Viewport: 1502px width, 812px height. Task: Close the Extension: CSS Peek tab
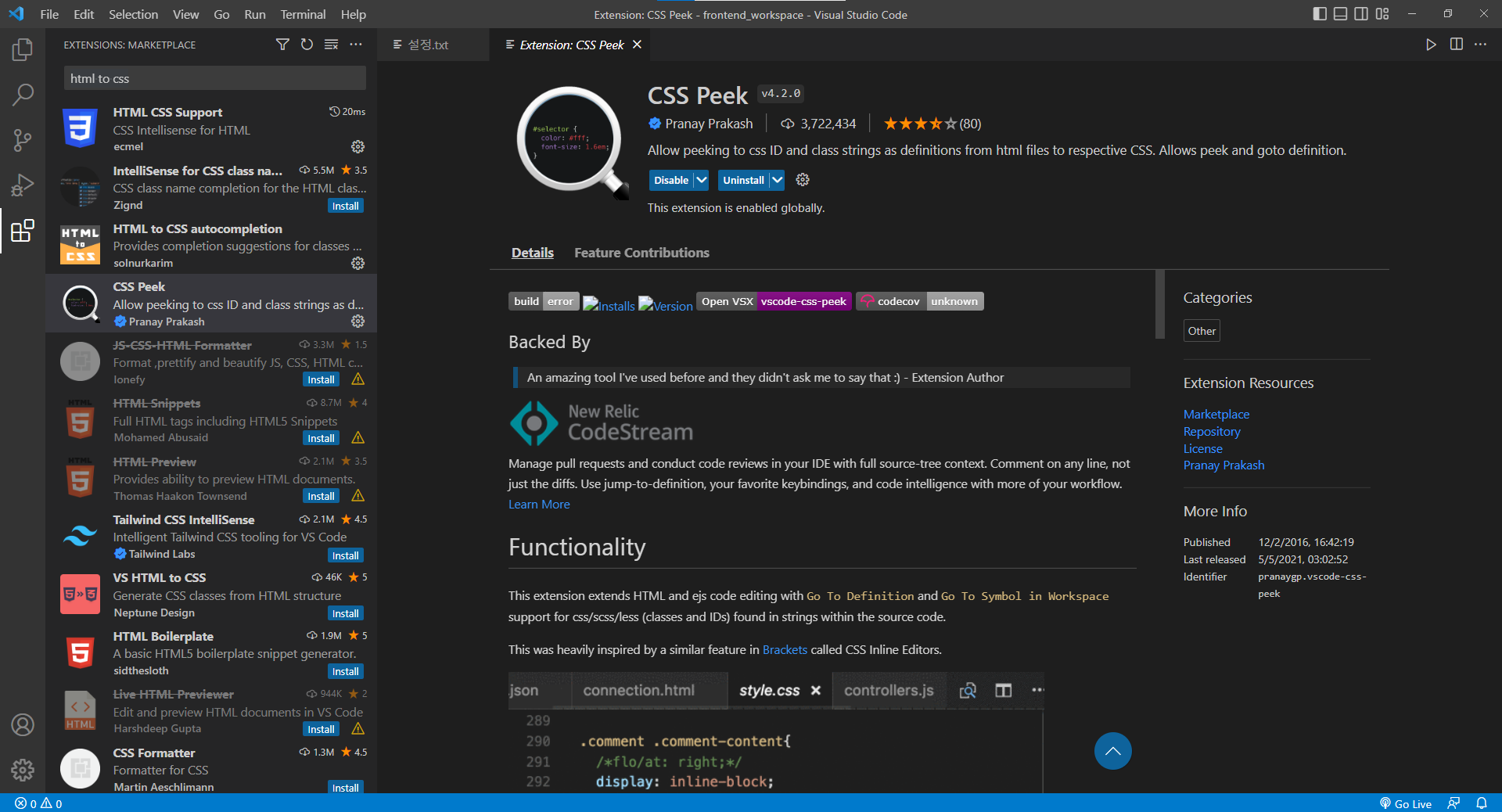click(637, 45)
